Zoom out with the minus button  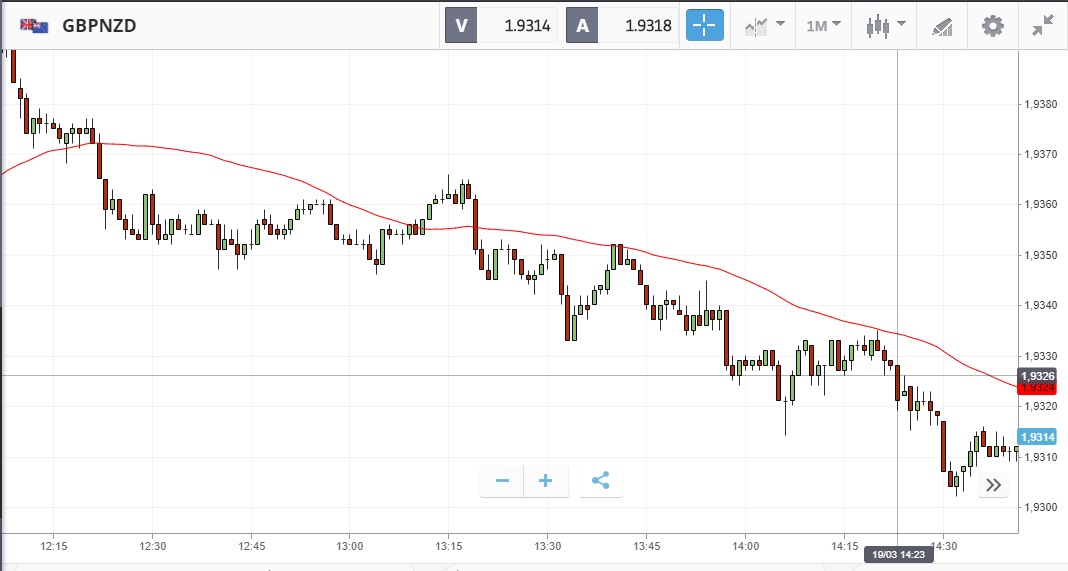pos(502,481)
